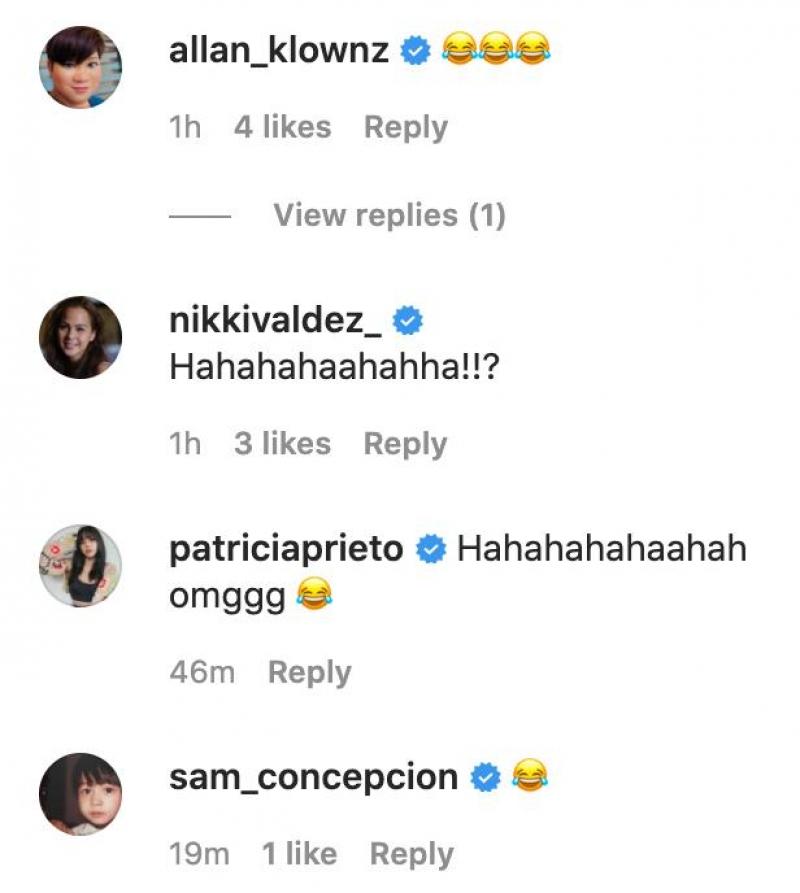Click the verified badge next to nikkivaldez_

pyautogui.click(x=408, y=321)
